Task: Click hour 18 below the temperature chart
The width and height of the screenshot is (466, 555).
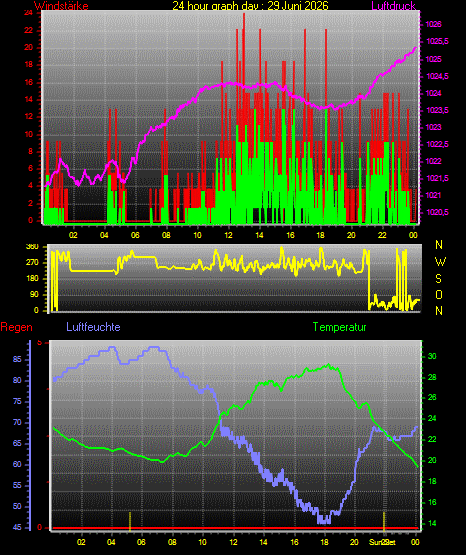Action: (324, 542)
